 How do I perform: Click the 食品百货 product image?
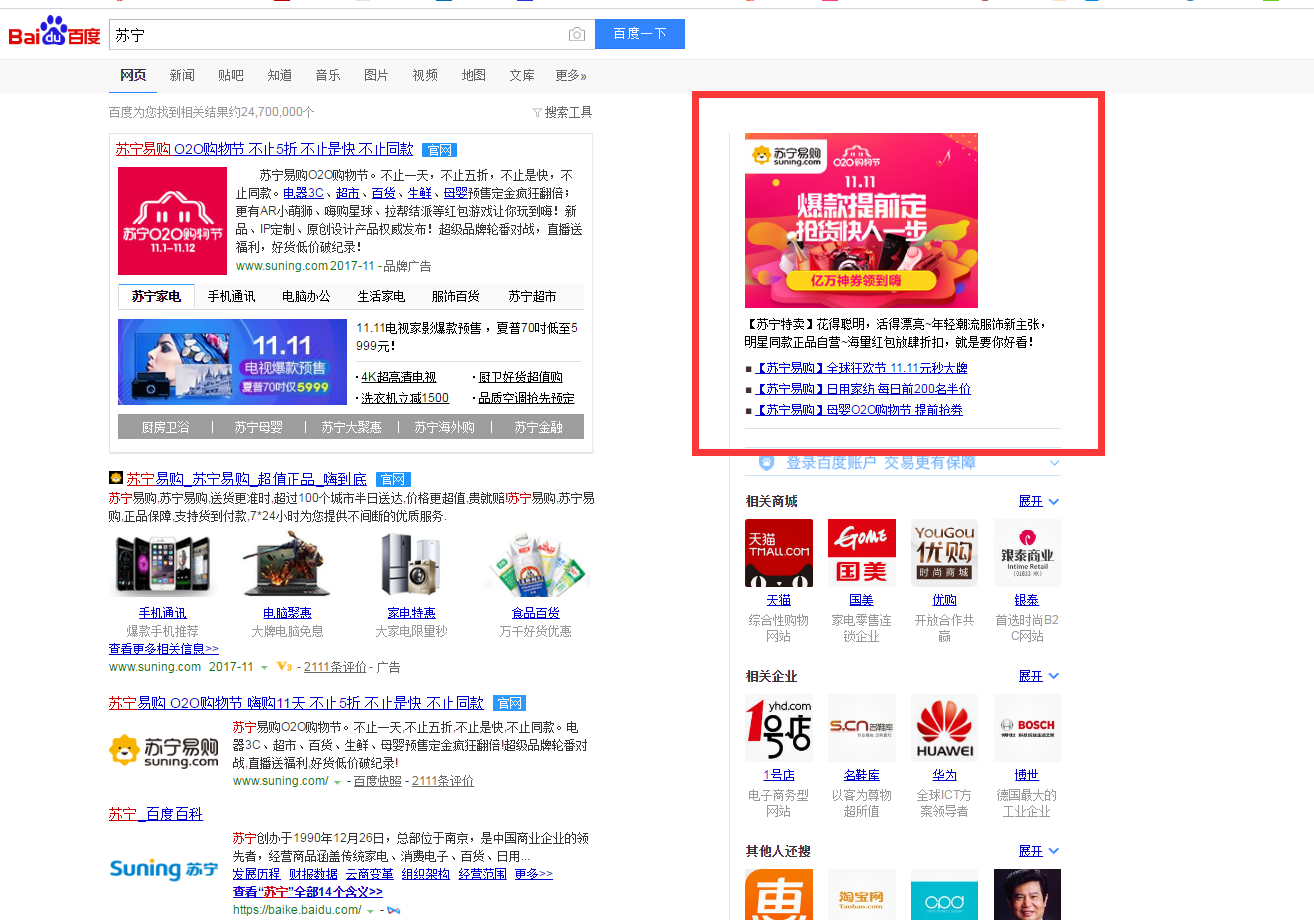[x=535, y=565]
